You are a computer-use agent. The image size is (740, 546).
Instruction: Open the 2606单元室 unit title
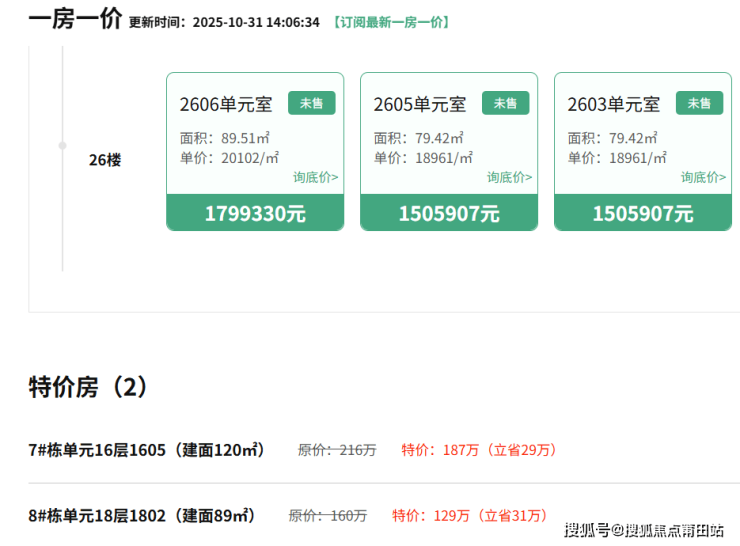pos(226,104)
